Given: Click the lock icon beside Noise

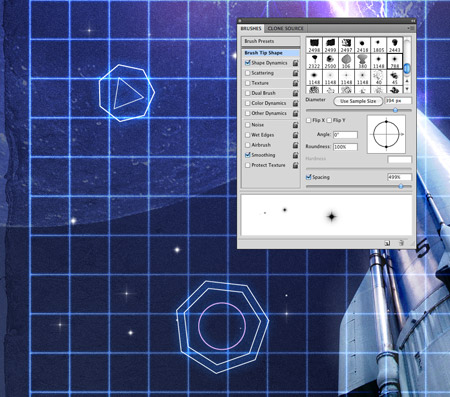Looking at the screenshot, I should [x=295, y=125].
